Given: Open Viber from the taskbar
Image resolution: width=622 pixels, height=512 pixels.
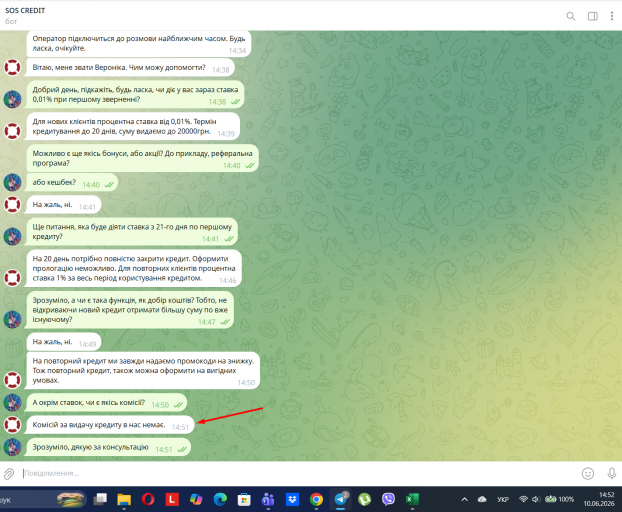Looking at the screenshot, I should (388, 499).
